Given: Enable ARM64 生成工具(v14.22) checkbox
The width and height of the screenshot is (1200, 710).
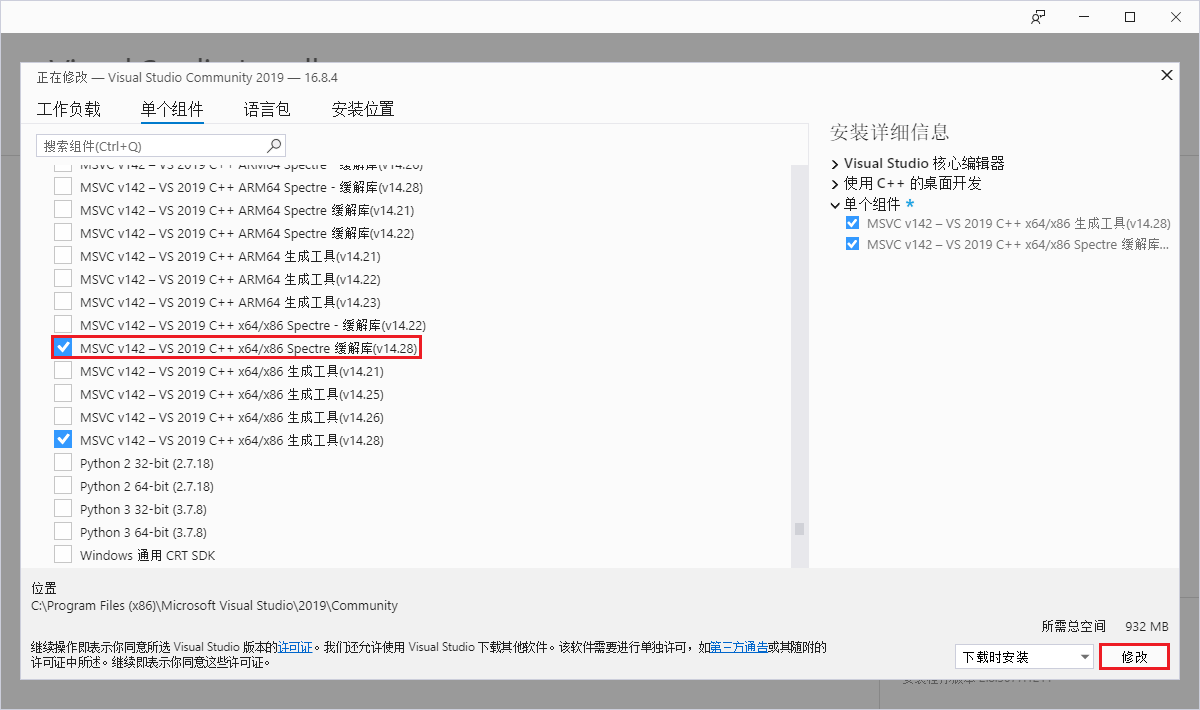Looking at the screenshot, I should (63, 279).
